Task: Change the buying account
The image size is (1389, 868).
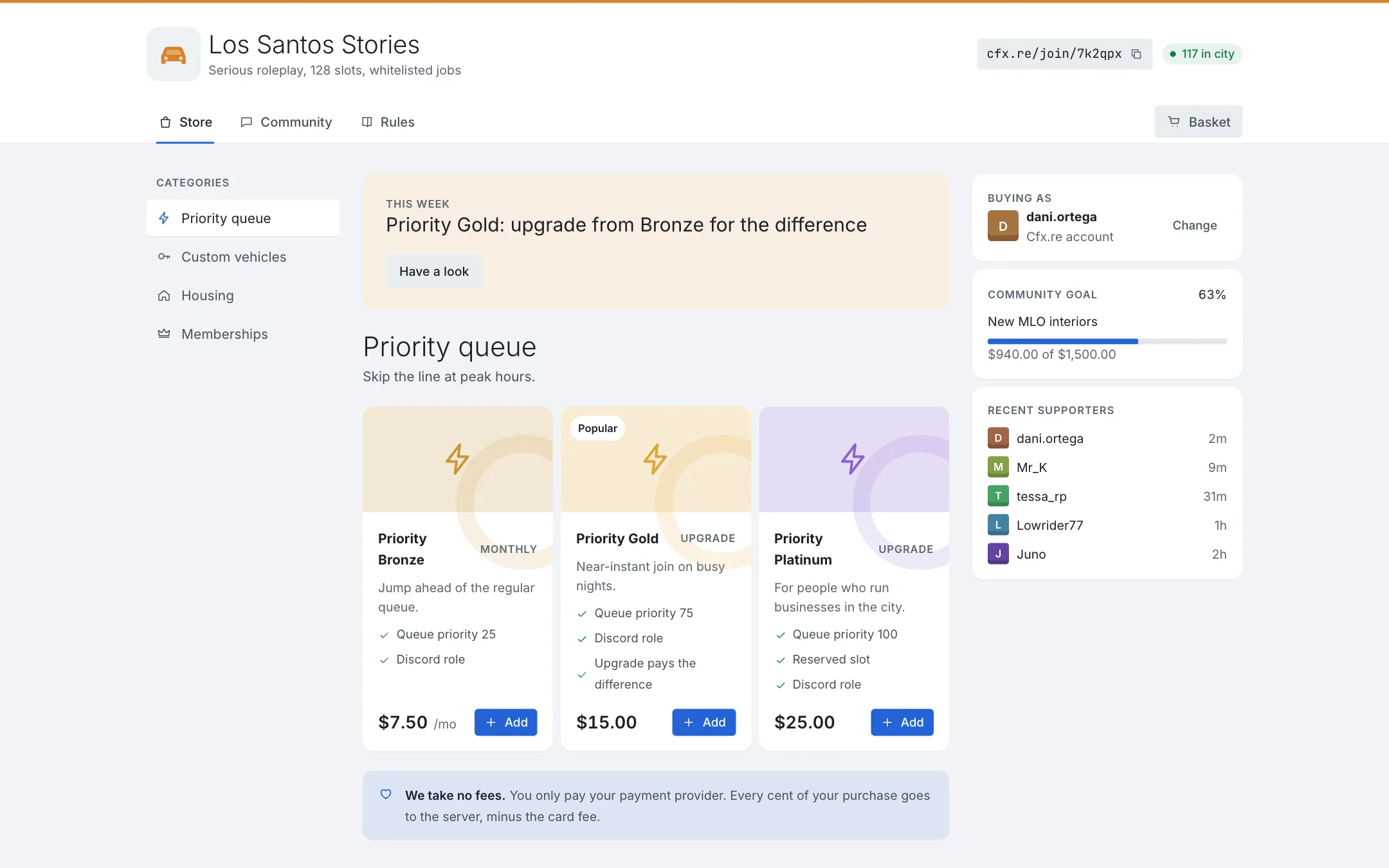Action: point(1194,226)
